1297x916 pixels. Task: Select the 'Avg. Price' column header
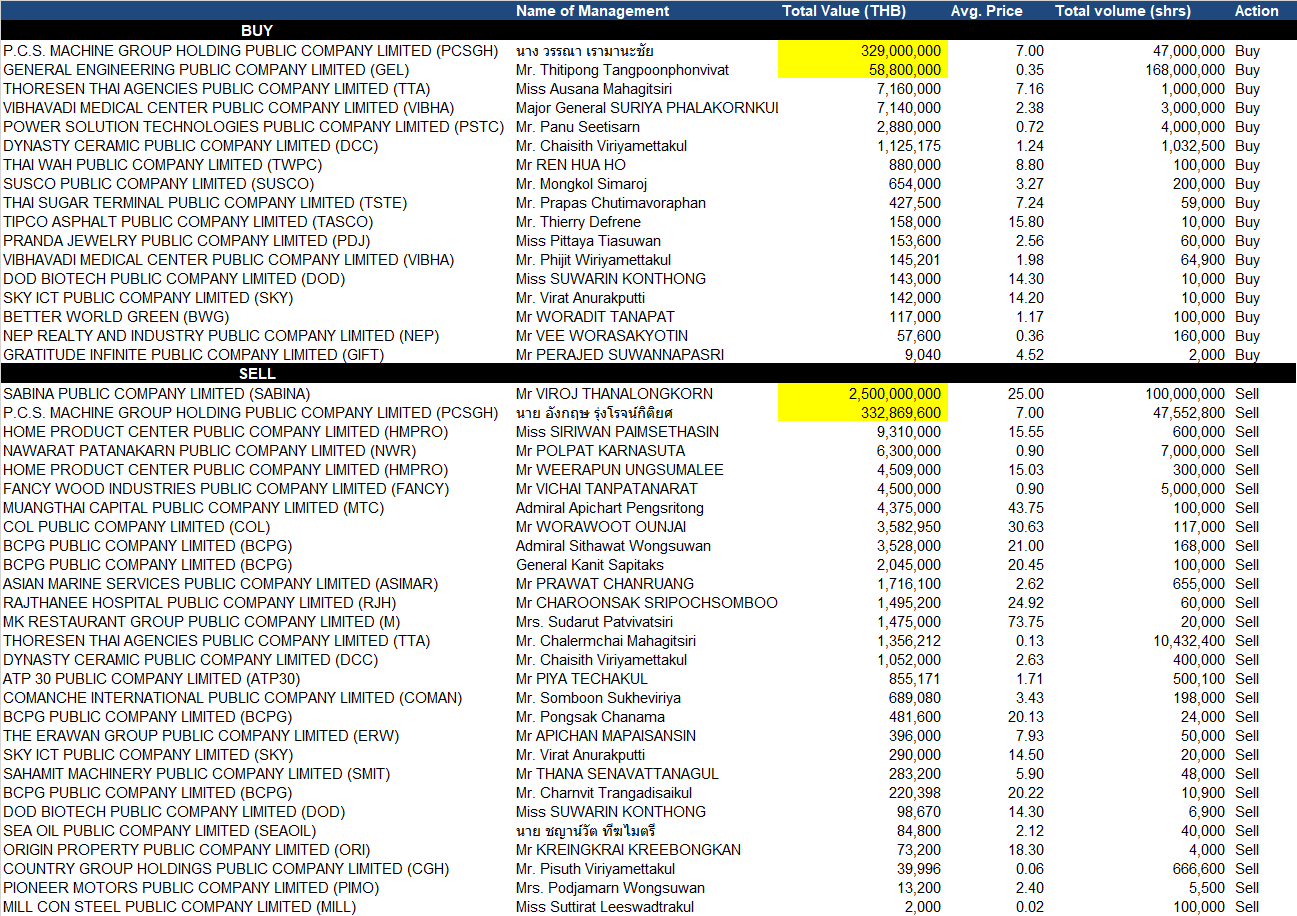click(x=986, y=11)
